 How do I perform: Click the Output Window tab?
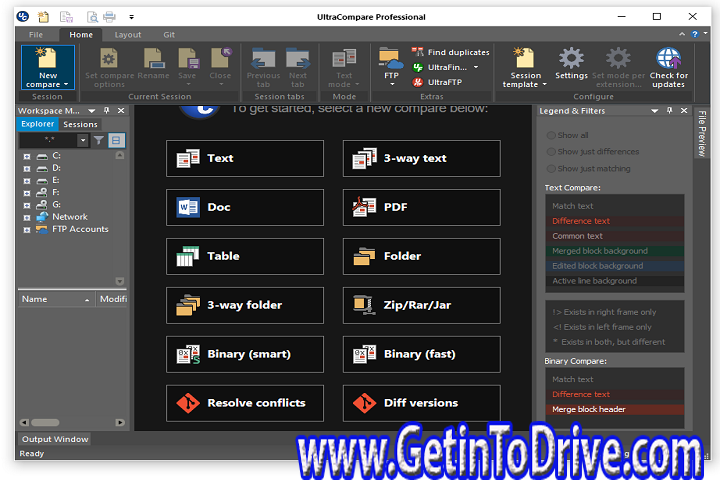pos(55,439)
